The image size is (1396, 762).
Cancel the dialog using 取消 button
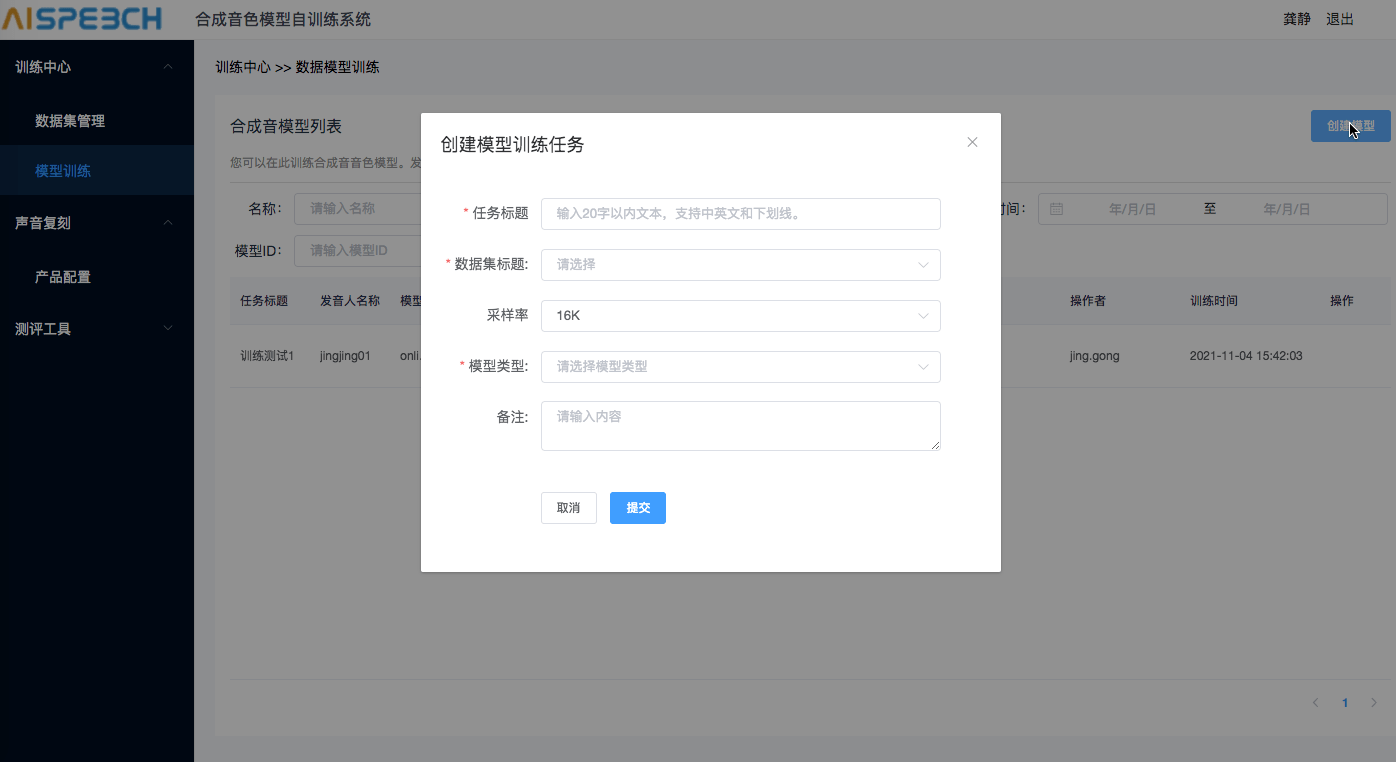568,507
